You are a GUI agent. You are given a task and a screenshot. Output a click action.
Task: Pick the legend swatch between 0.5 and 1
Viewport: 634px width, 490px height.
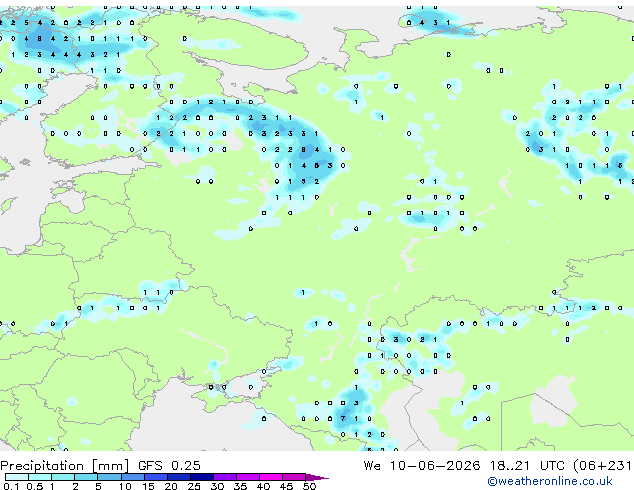tap(40, 477)
